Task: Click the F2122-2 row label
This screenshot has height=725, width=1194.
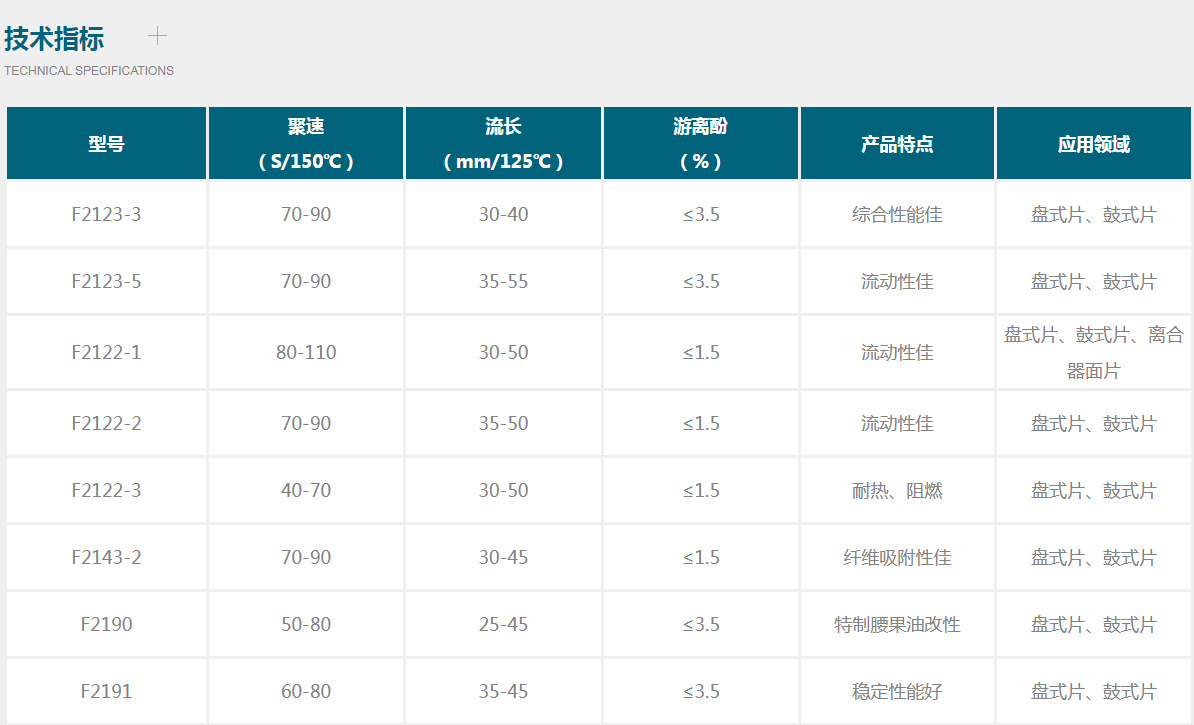Action: 107,423
